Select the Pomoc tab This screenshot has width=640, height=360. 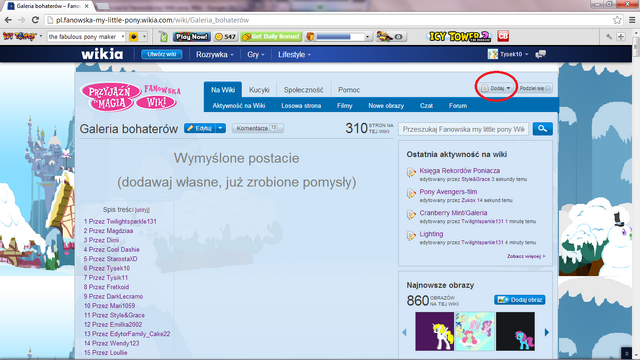[349, 89]
